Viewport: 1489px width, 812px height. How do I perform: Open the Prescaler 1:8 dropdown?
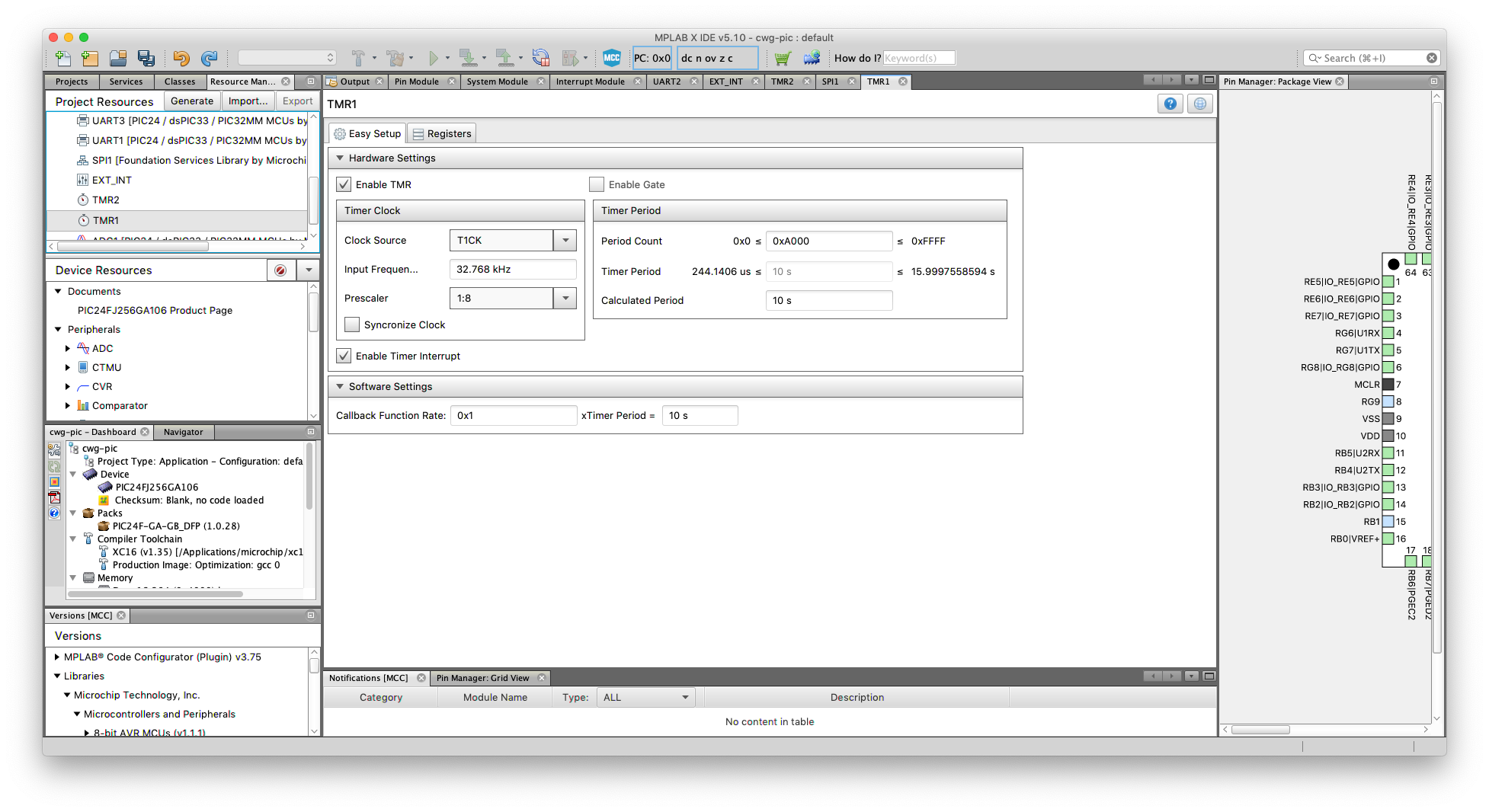[513, 298]
